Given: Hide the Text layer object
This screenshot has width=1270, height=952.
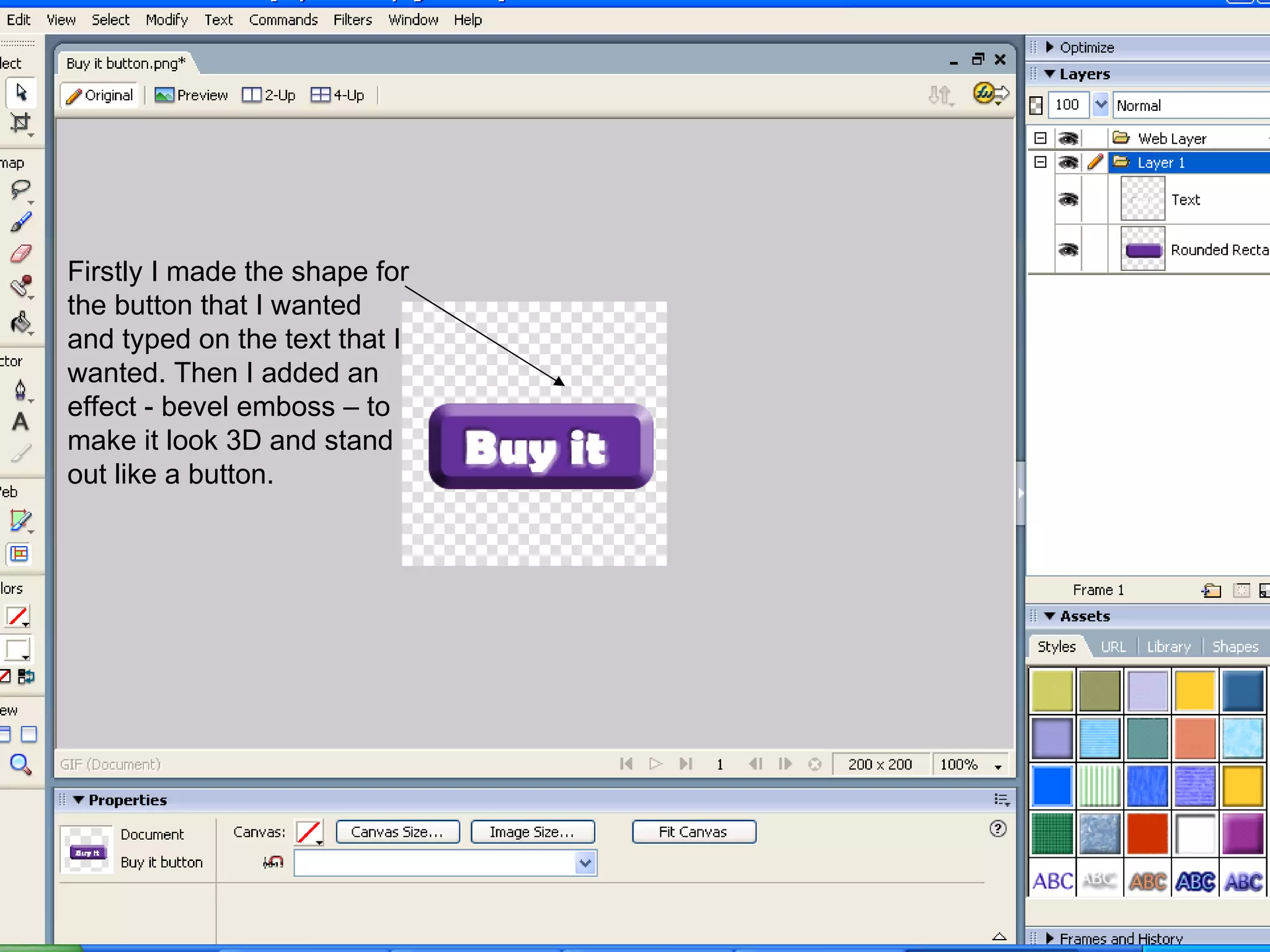Looking at the screenshot, I should click(1068, 200).
